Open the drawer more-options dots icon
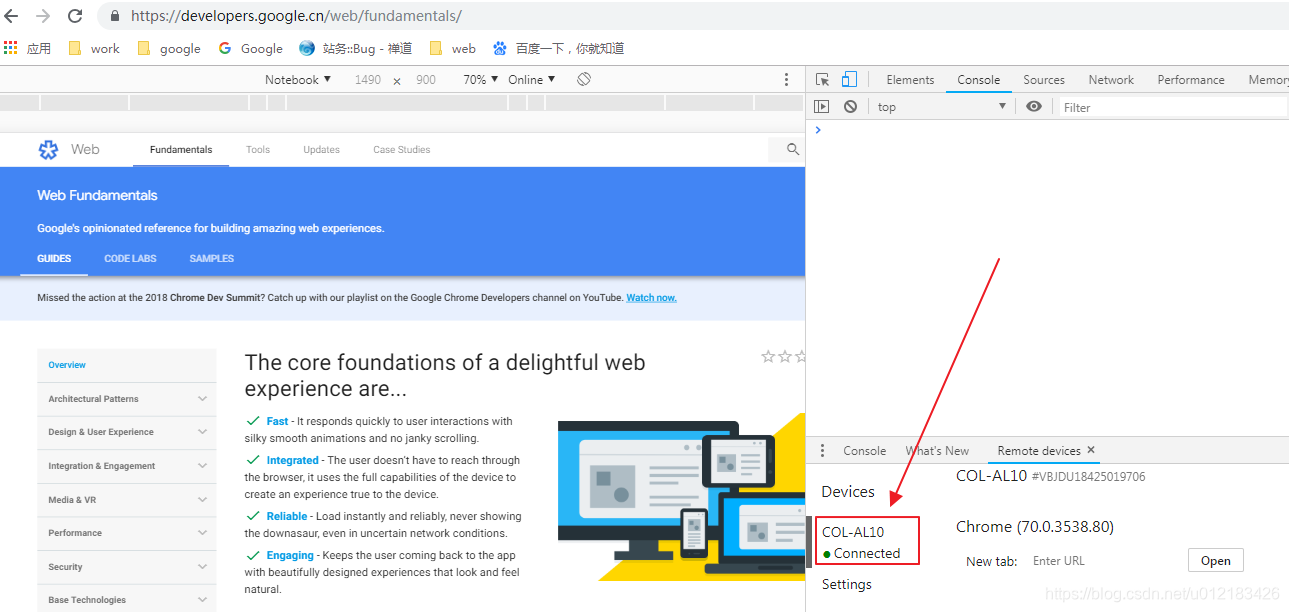Image resolution: width=1289 pixels, height=612 pixels. (823, 451)
